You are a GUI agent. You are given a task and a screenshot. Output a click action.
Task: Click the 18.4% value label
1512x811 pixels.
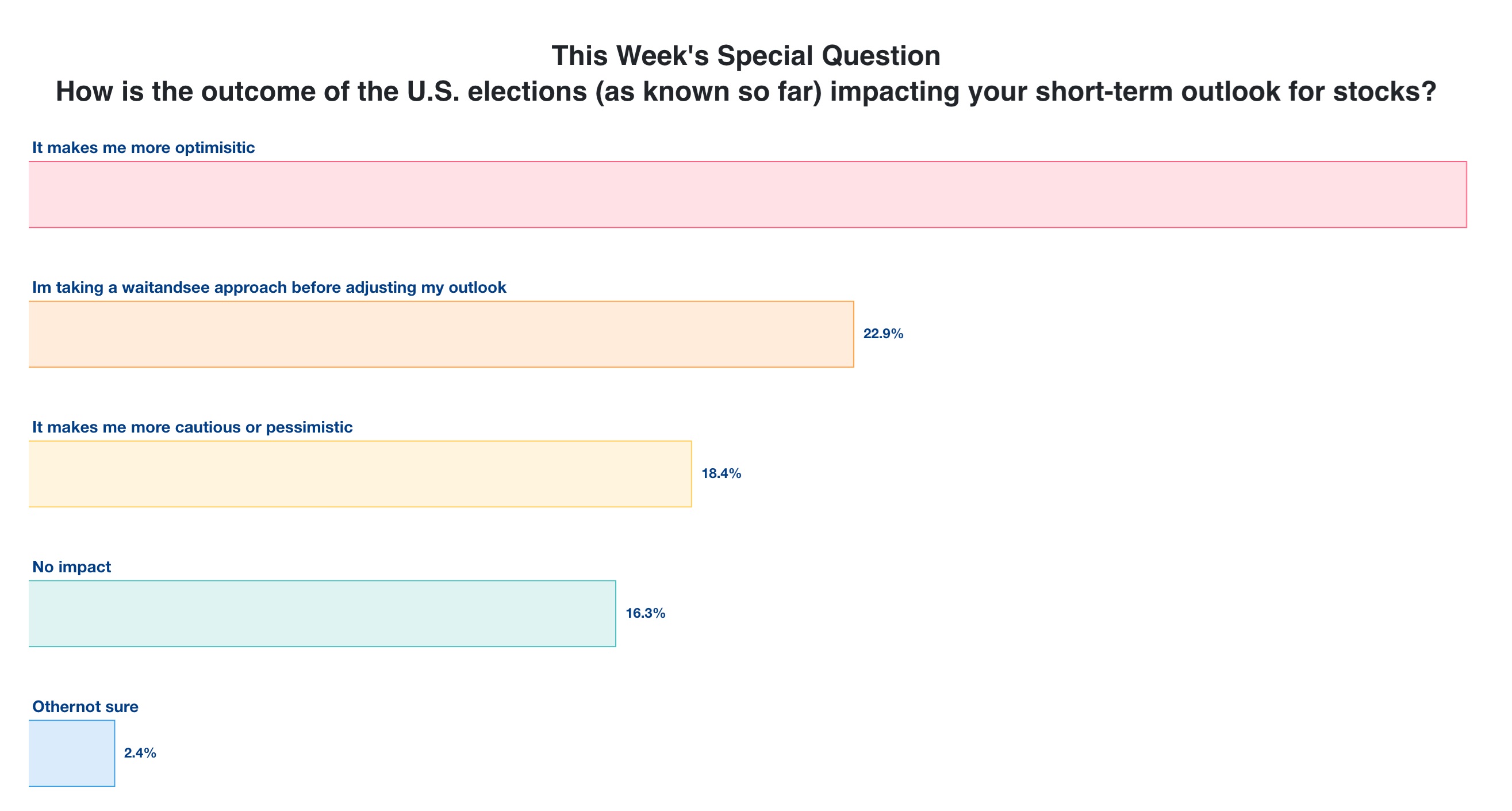pos(721,473)
